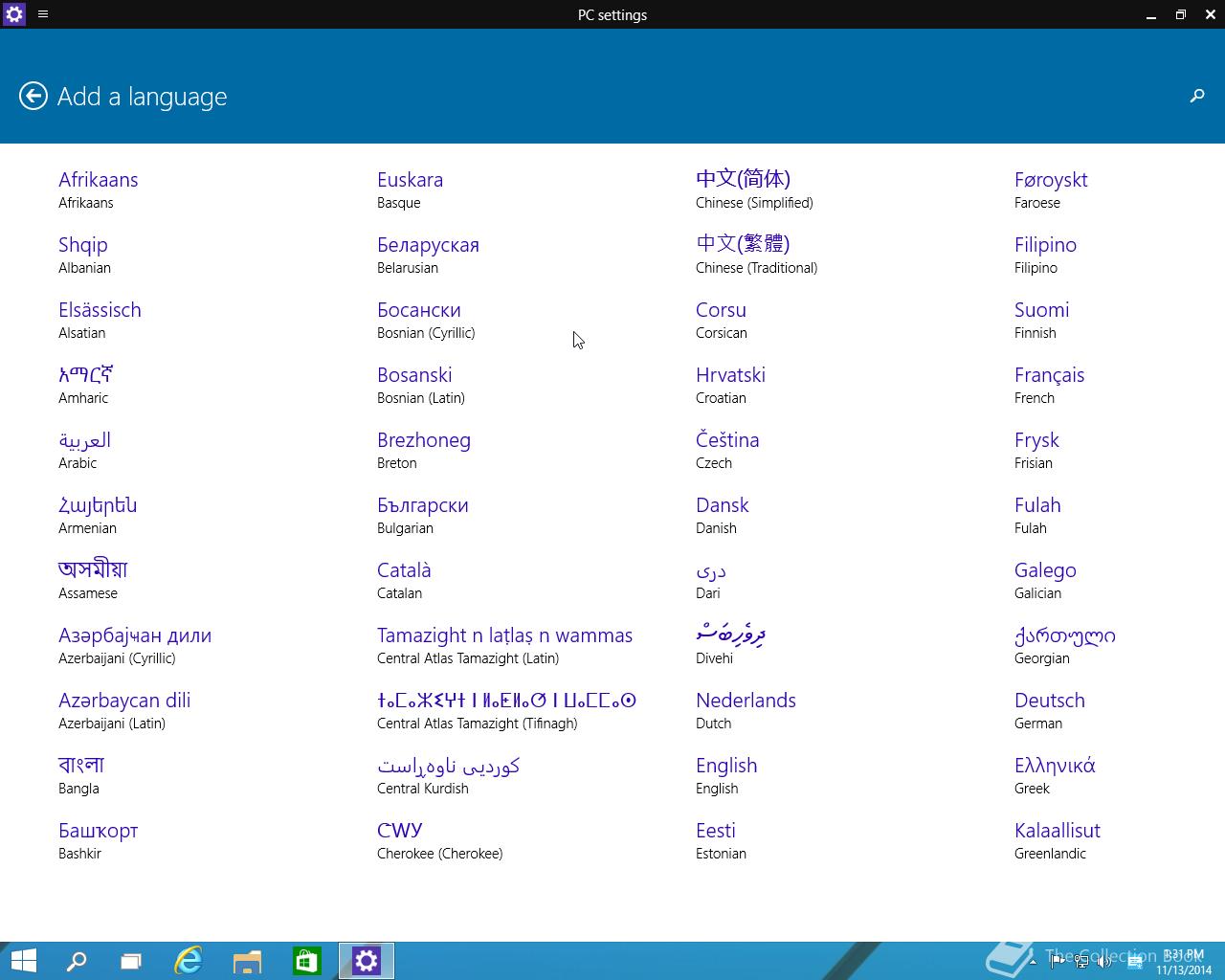Choose Central Atlas Tamazight (Tifinagh)

point(506,710)
